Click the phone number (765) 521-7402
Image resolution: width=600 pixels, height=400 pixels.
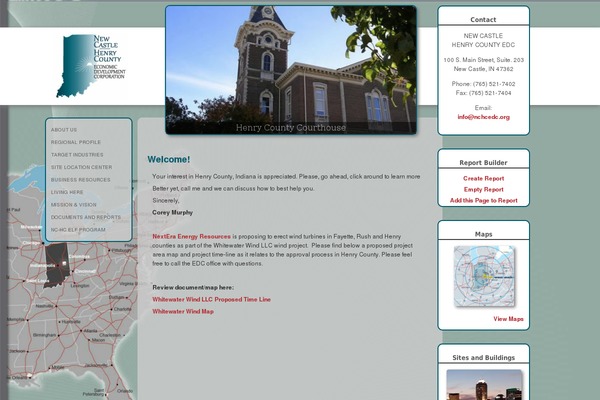tap(494, 84)
